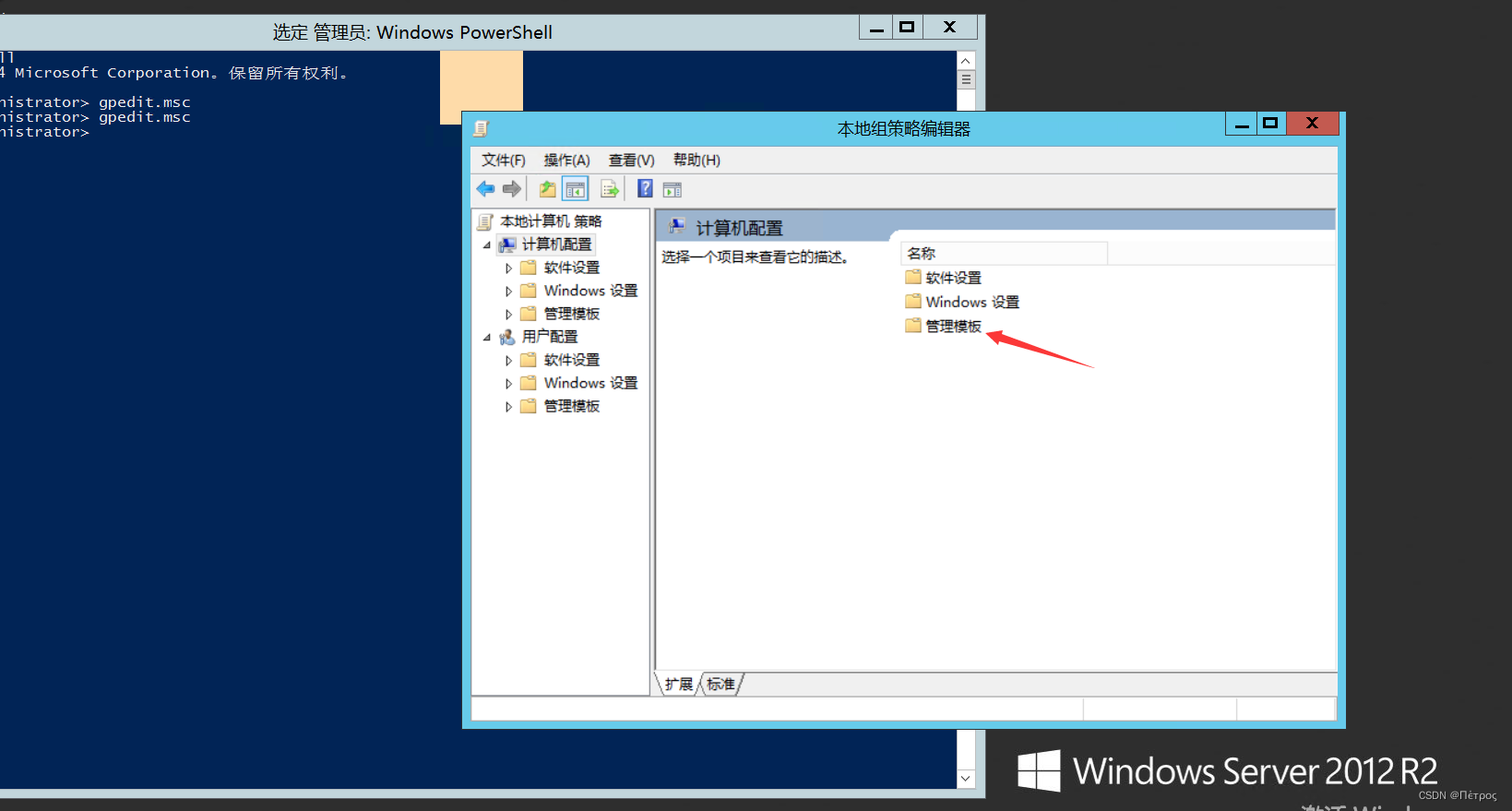Open the 帮助(H) menu
The width and height of the screenshot is (1512, 811).
[696, 160]
